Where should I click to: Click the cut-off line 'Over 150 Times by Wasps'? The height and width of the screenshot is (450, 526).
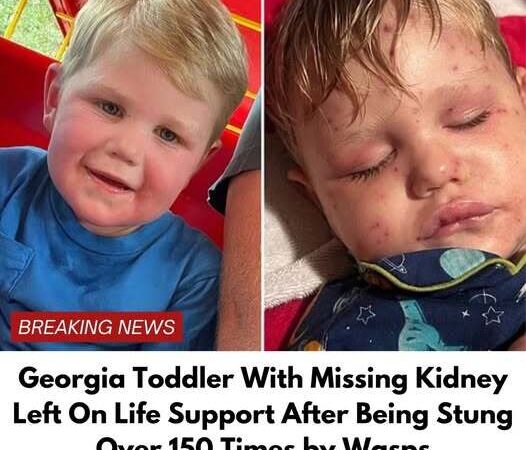[263, 443]
